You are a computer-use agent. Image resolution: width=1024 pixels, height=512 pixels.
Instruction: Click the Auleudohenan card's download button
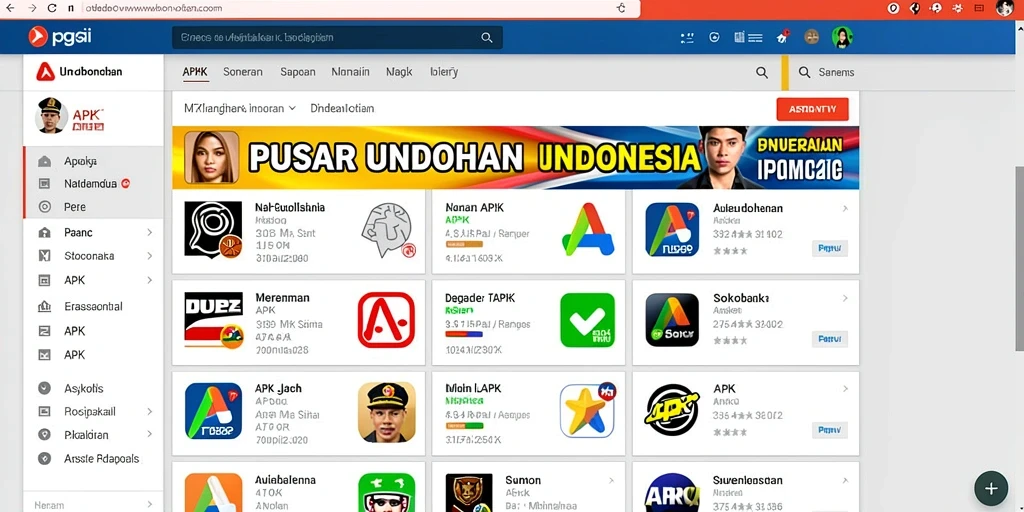tap(829, 248)
